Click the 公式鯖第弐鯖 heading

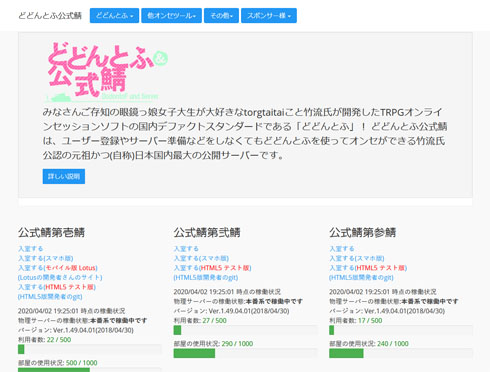(207, 232)
